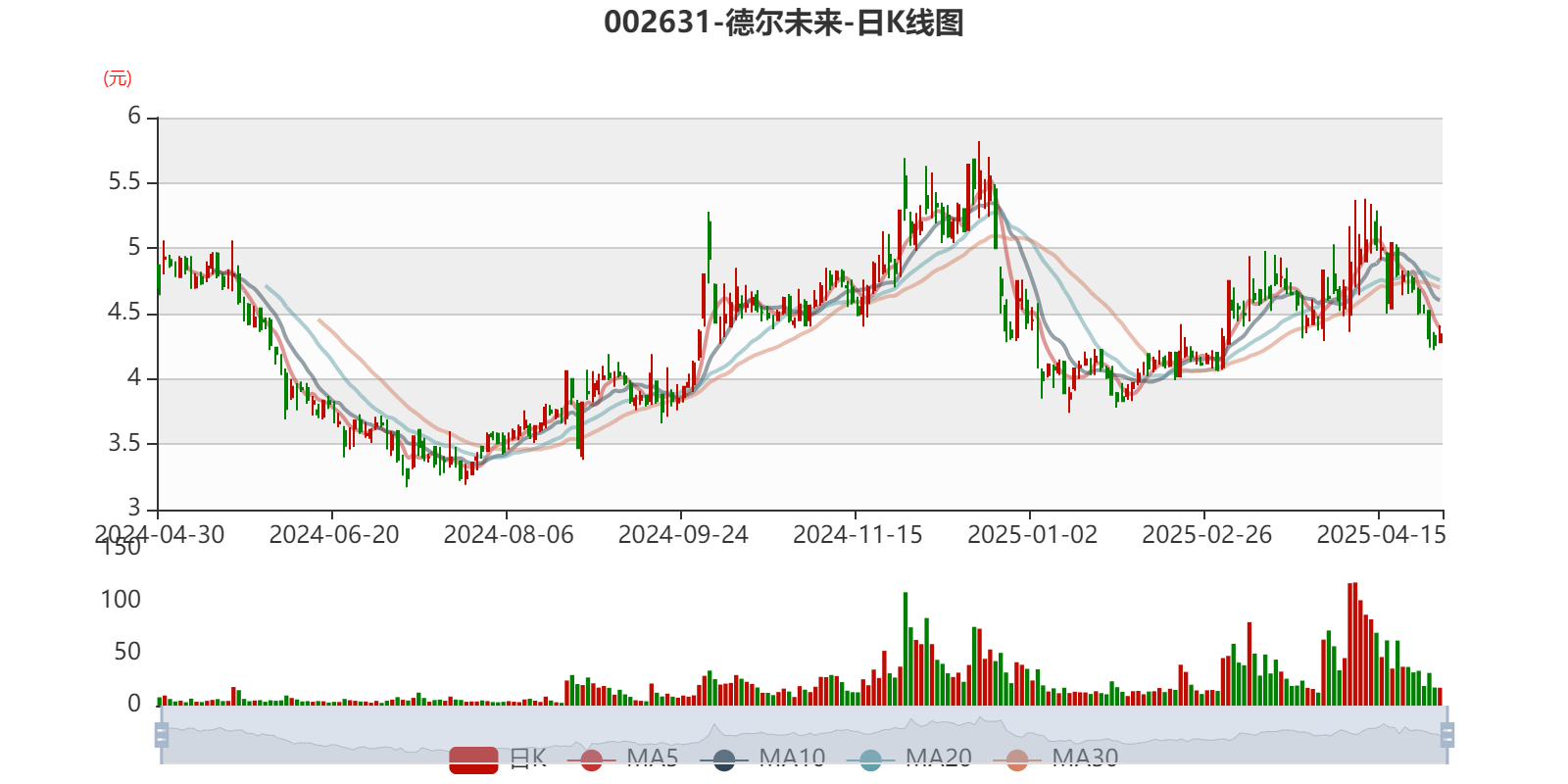Click the right handle of the zoom slider
1568x784 pixels.
point(1447,734)
